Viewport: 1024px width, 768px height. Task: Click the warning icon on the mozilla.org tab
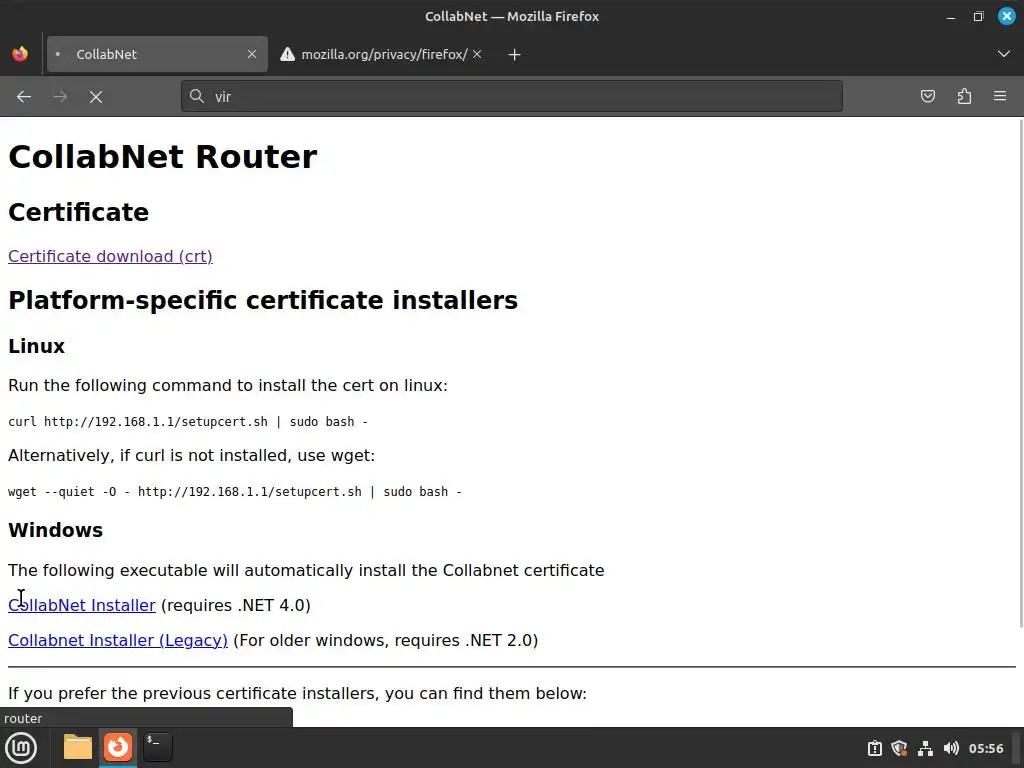click(287, 54)
